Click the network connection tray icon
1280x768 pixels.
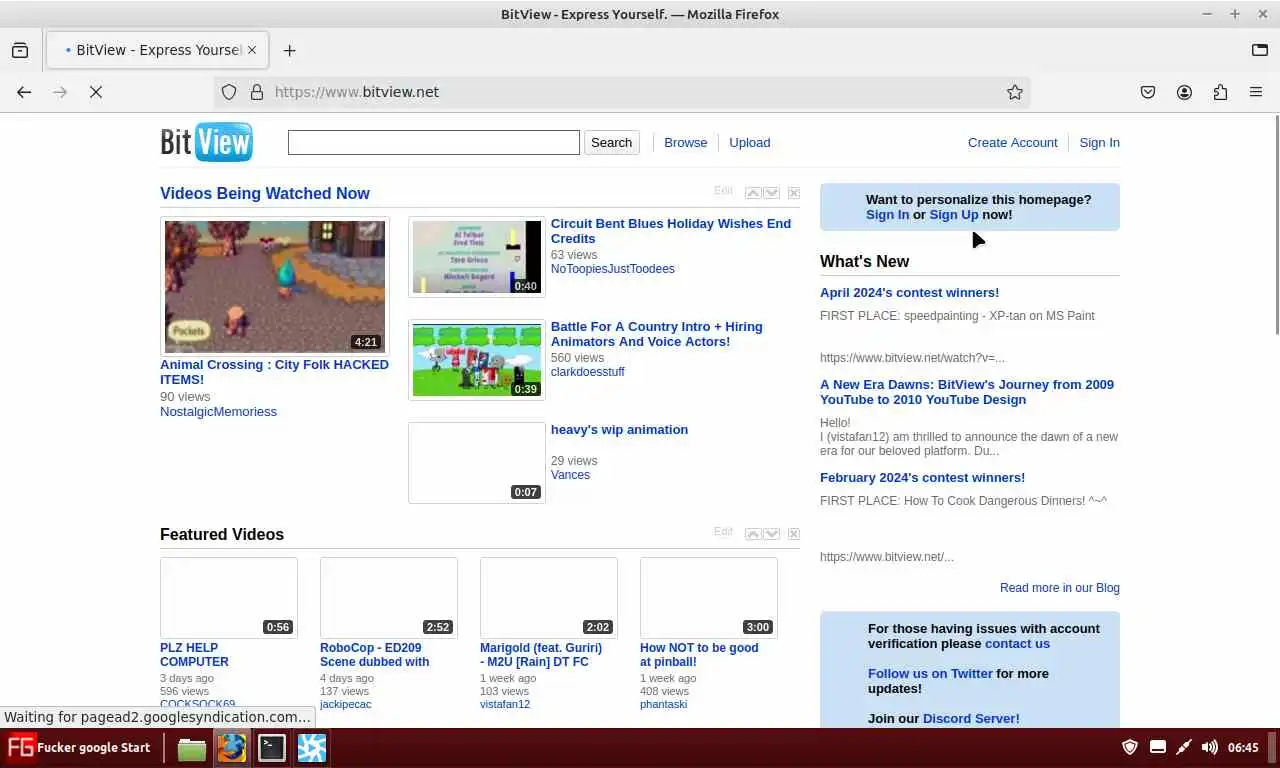[1183, 747]
